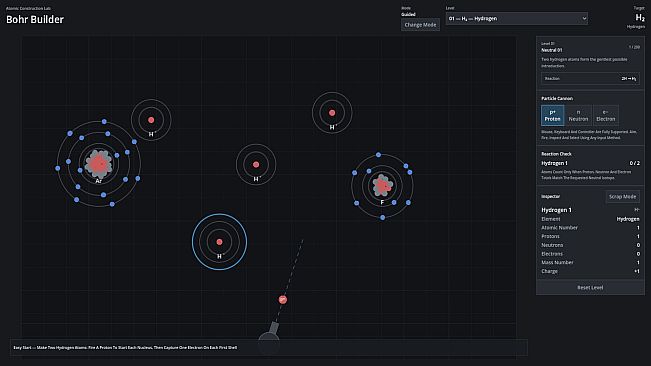The width and height of the screenshot is (651, 366).
Task: Click Reset Level button
Action: 590,288
